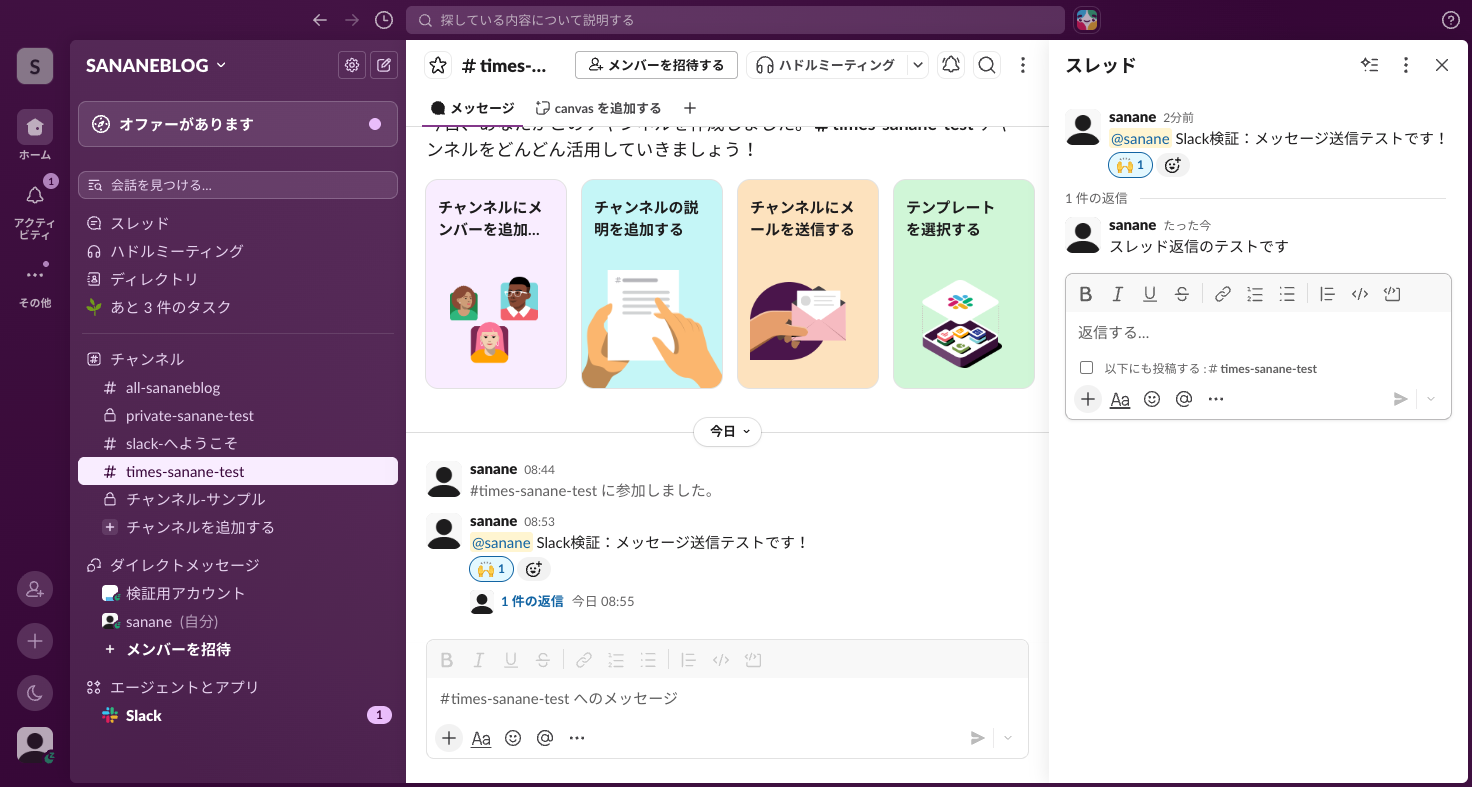Click the top search bar
The width and height of the screenshot is (1472, 787).
click(735, 20)
